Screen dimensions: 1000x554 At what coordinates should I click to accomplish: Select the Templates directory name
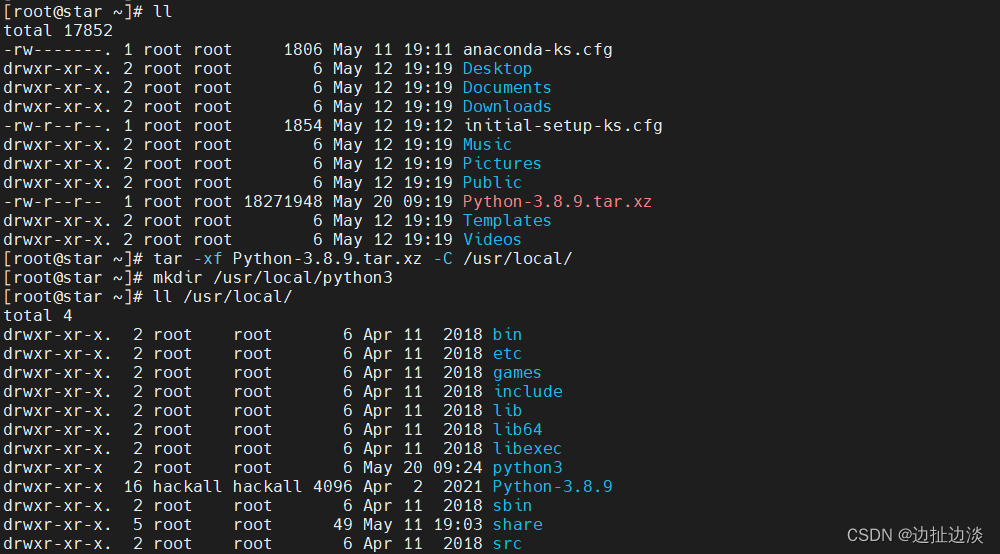[x=507, y=220]
